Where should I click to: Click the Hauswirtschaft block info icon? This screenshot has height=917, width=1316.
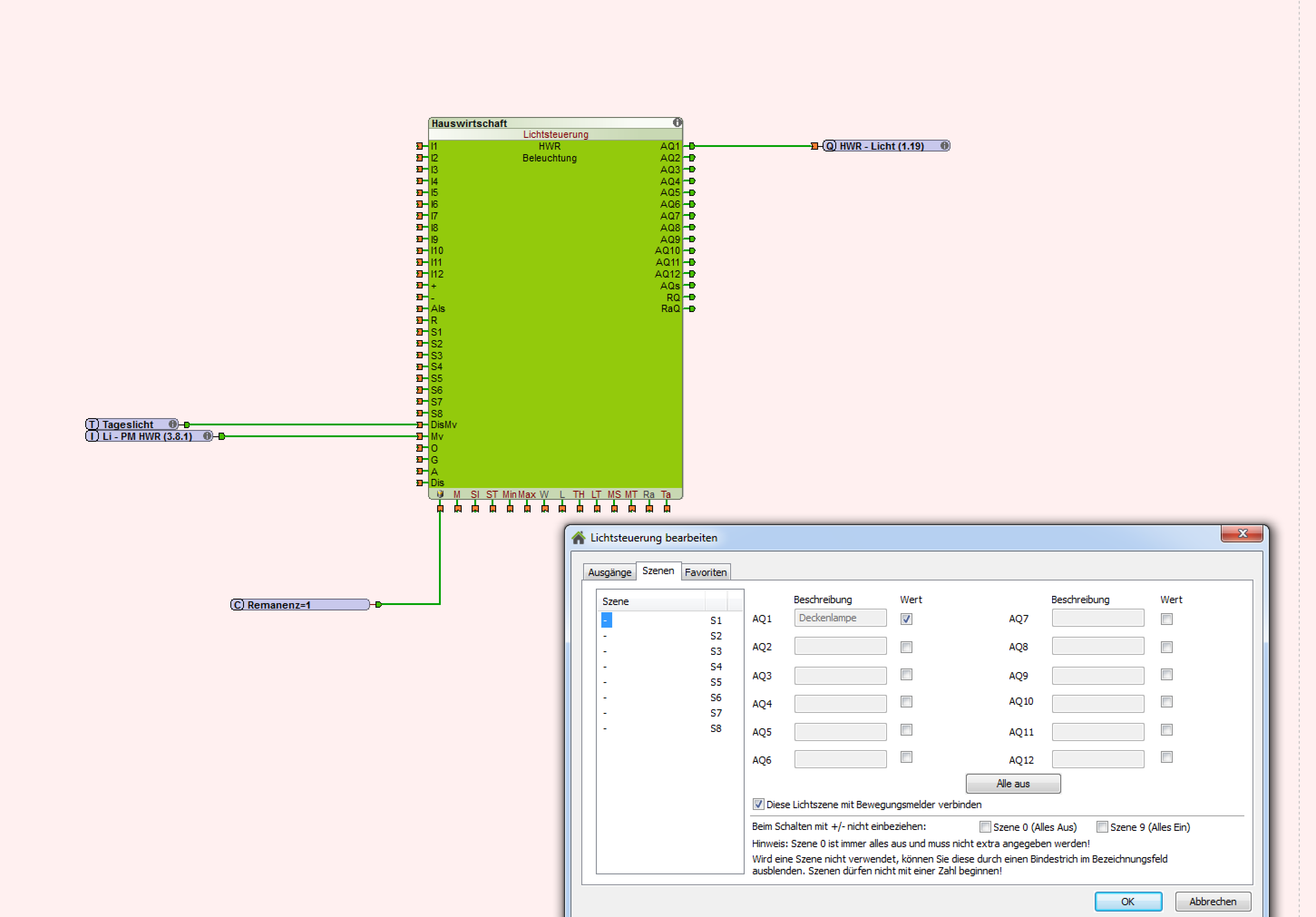(x=677, y=122)
